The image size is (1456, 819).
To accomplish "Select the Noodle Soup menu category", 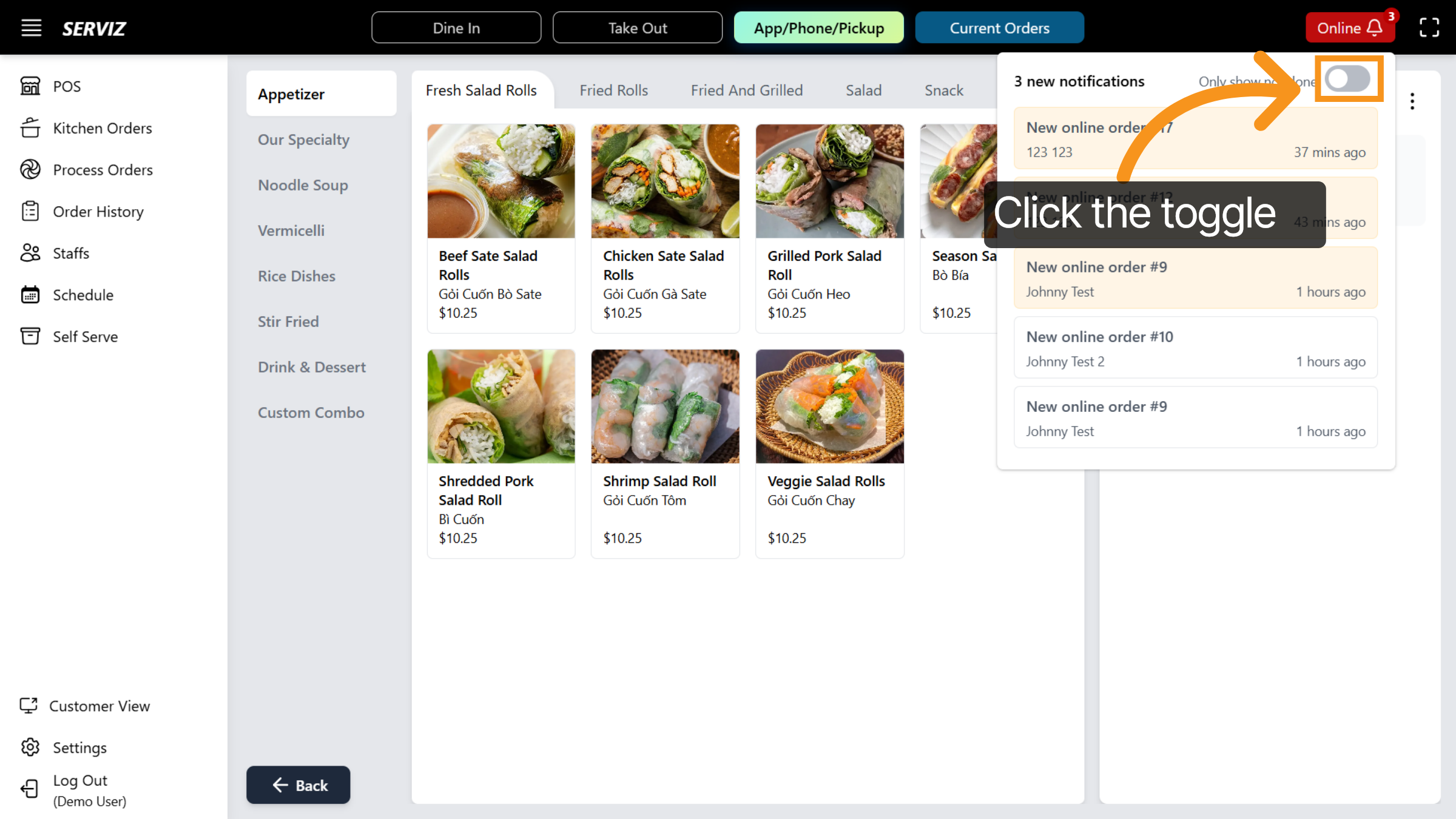I will tap(303, 185).
